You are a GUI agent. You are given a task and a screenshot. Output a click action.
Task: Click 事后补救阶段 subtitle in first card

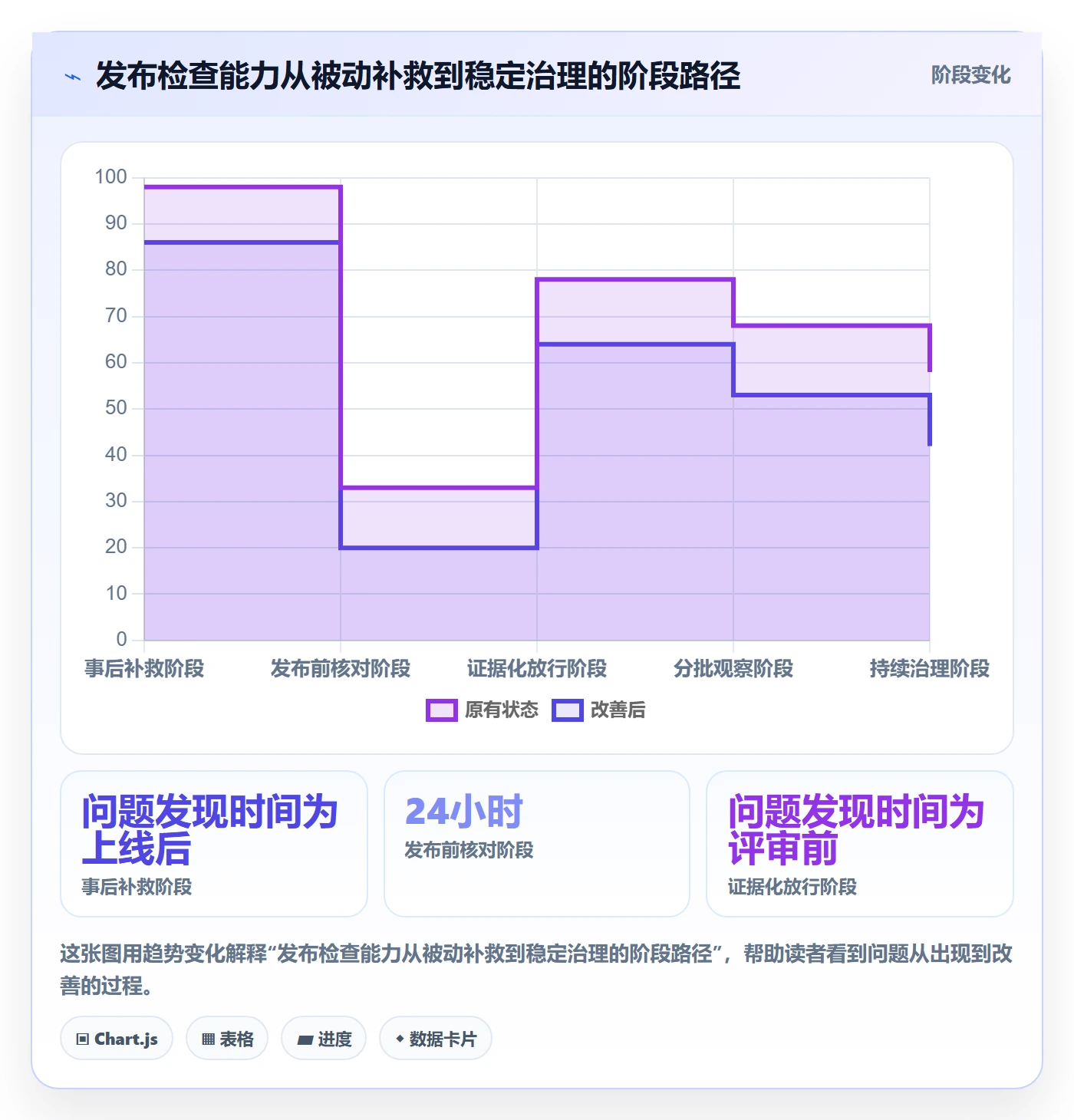(x=137, y=887)
